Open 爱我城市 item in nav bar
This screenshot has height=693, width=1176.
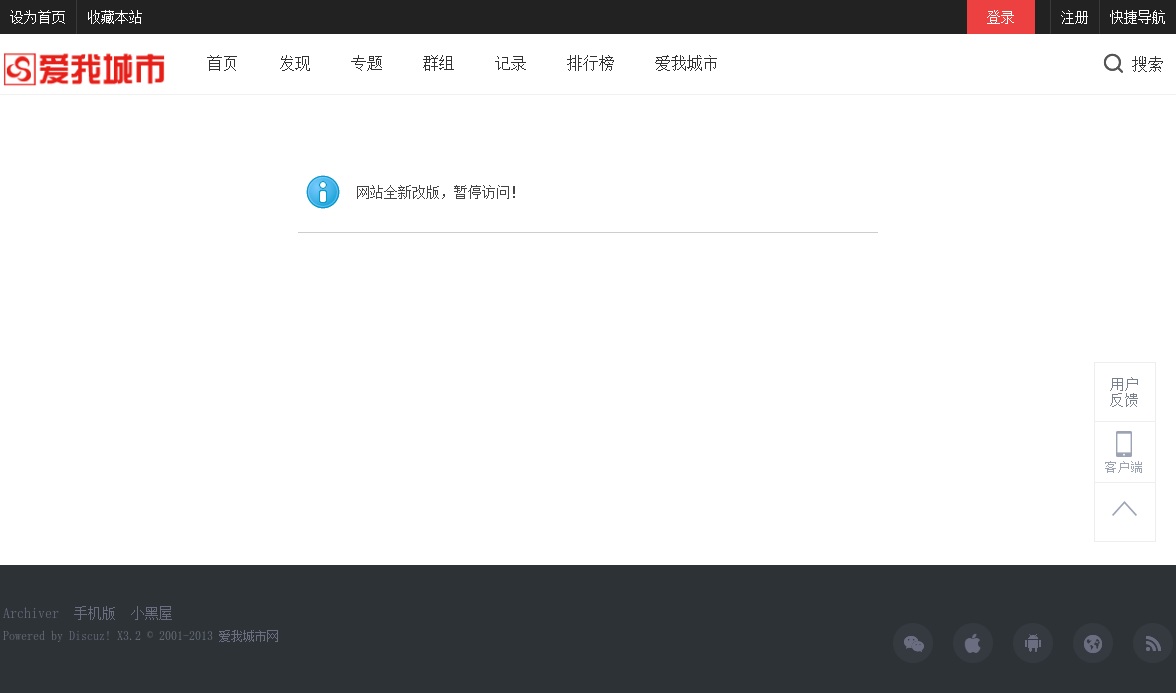pos(686,64)
